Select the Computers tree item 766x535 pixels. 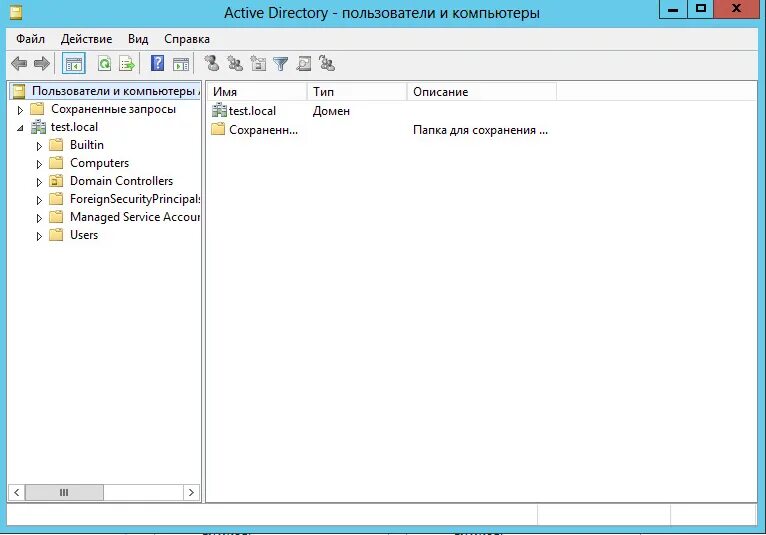pos(100,163)
